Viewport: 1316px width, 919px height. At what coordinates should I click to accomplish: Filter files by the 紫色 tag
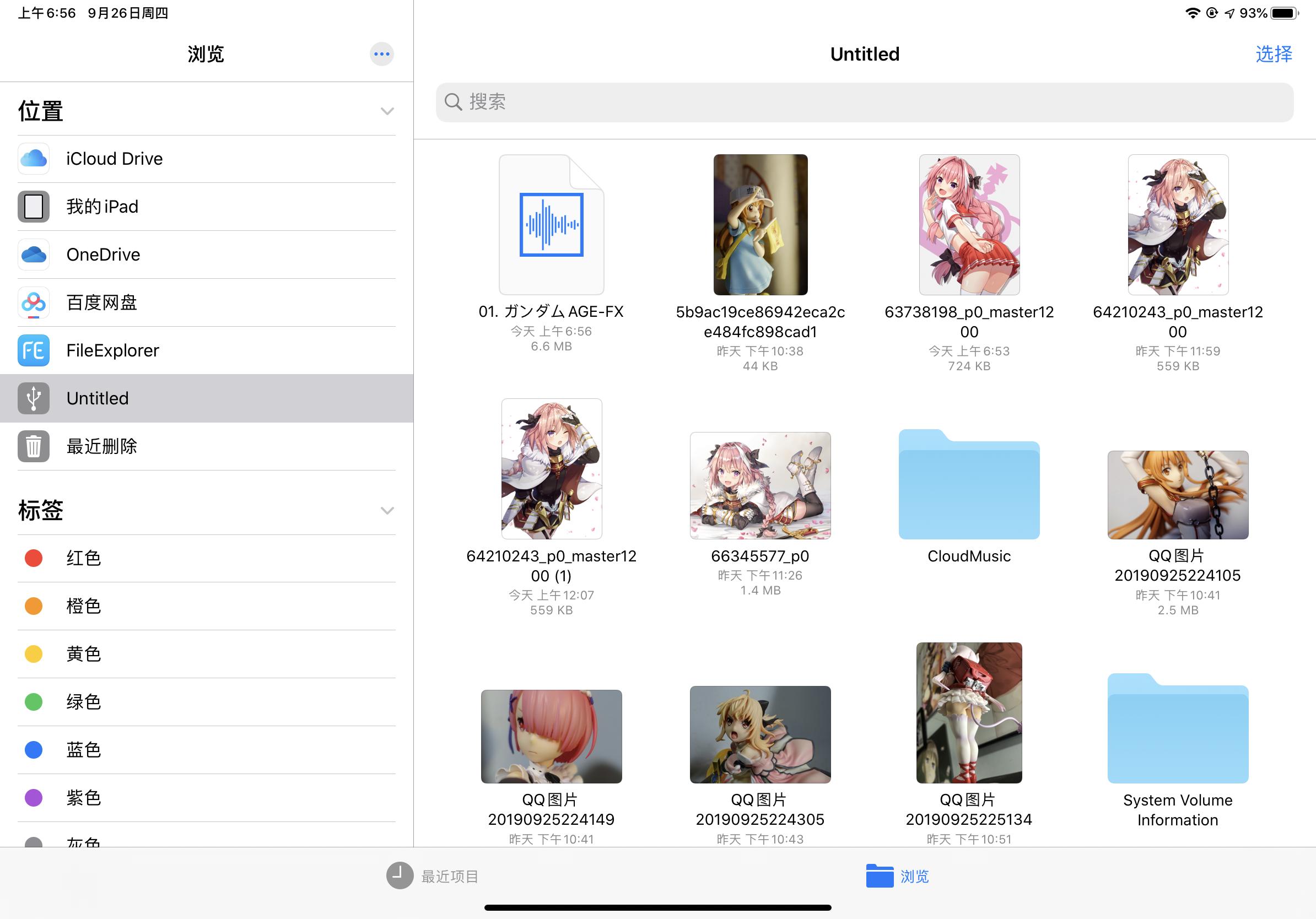pyautogui.click(x=84, y=798)
